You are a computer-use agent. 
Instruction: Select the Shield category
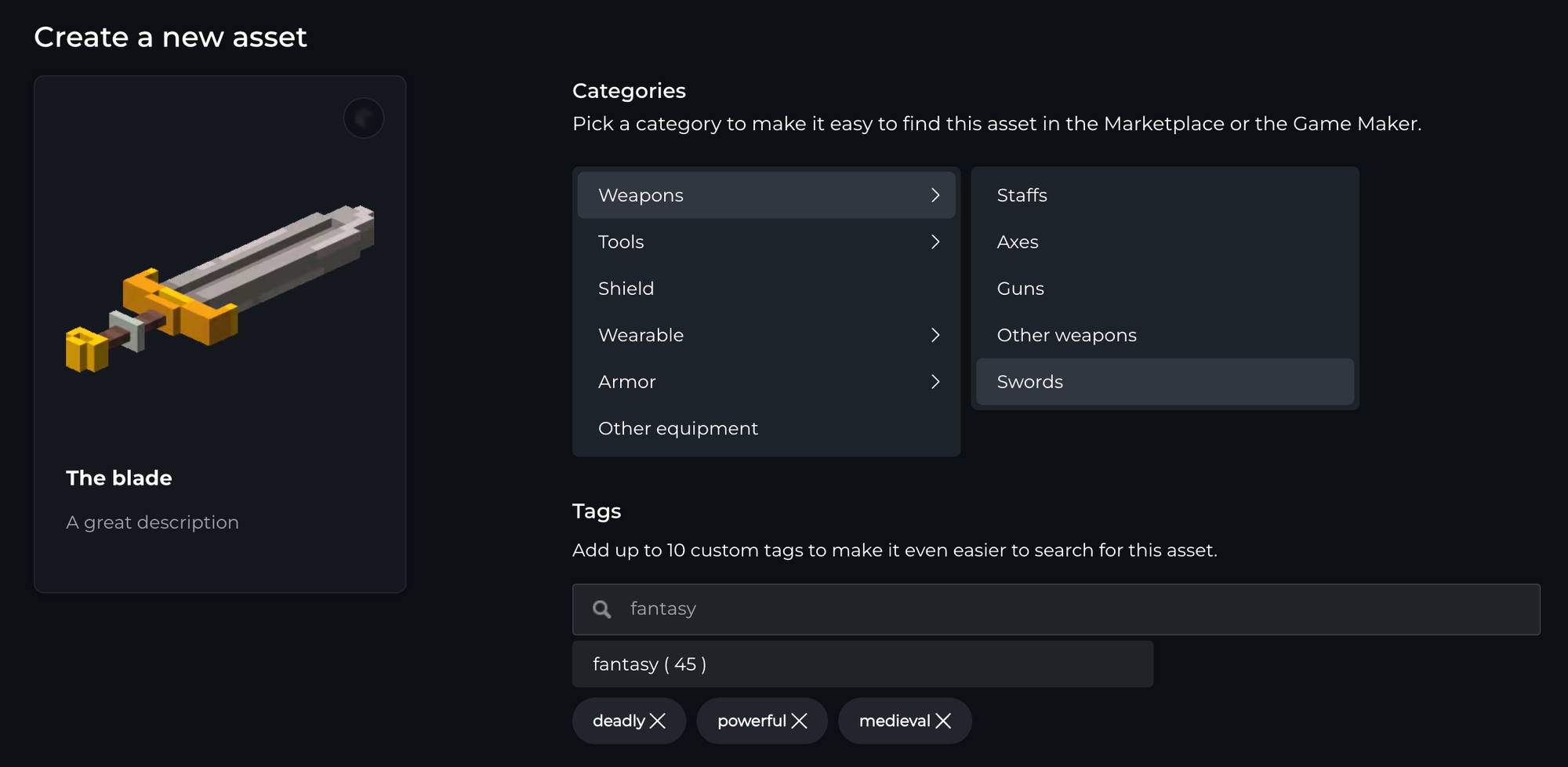point(626,289)
